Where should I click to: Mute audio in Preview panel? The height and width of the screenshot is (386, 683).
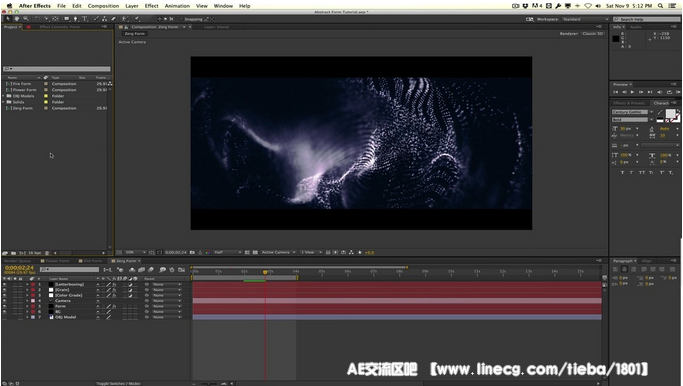point(659,92)
